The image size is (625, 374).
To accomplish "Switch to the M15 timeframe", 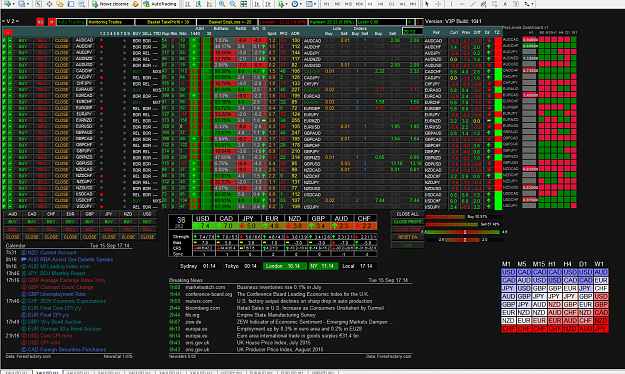I will pos(348,4).
